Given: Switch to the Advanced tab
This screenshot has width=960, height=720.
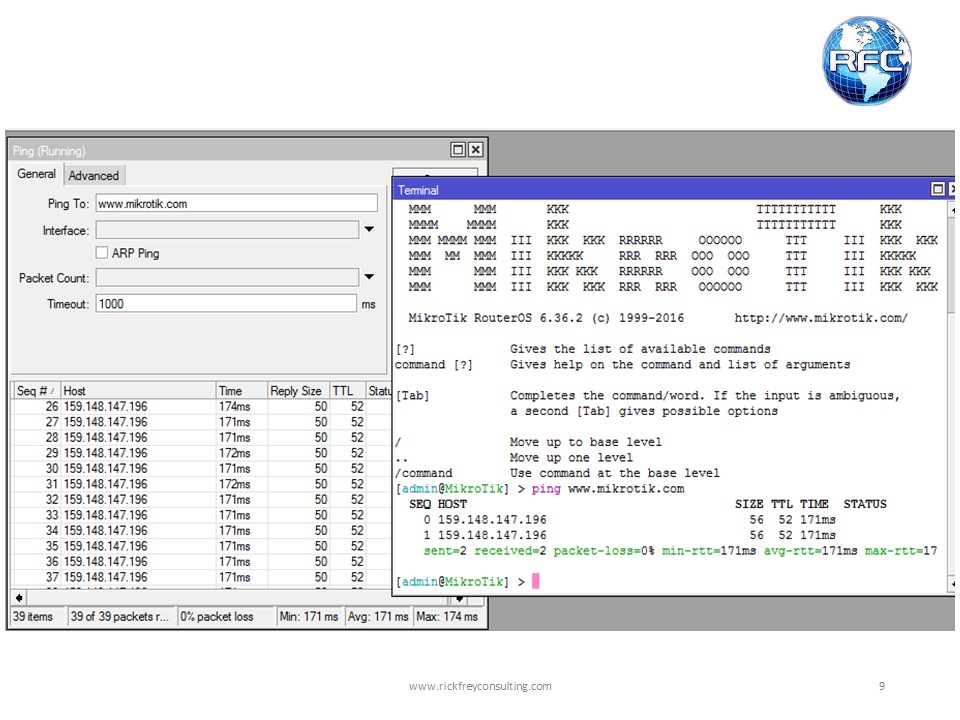Looking at the screenshot, I should click(94, 176).
